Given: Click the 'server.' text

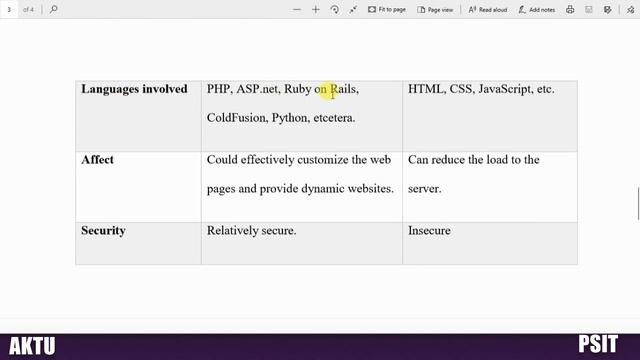Looking at the screenshot, I should 424,189.
